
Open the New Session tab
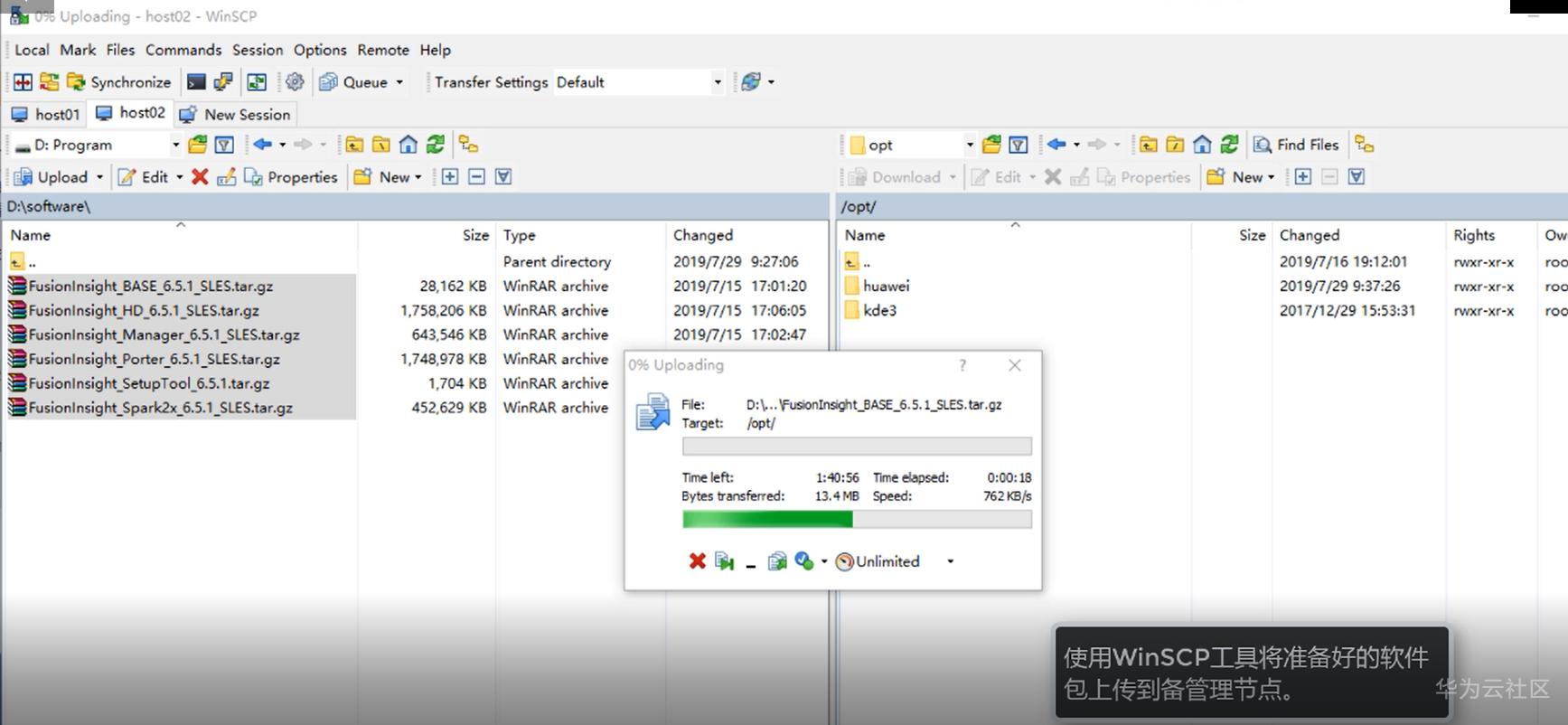pos(235,115)
